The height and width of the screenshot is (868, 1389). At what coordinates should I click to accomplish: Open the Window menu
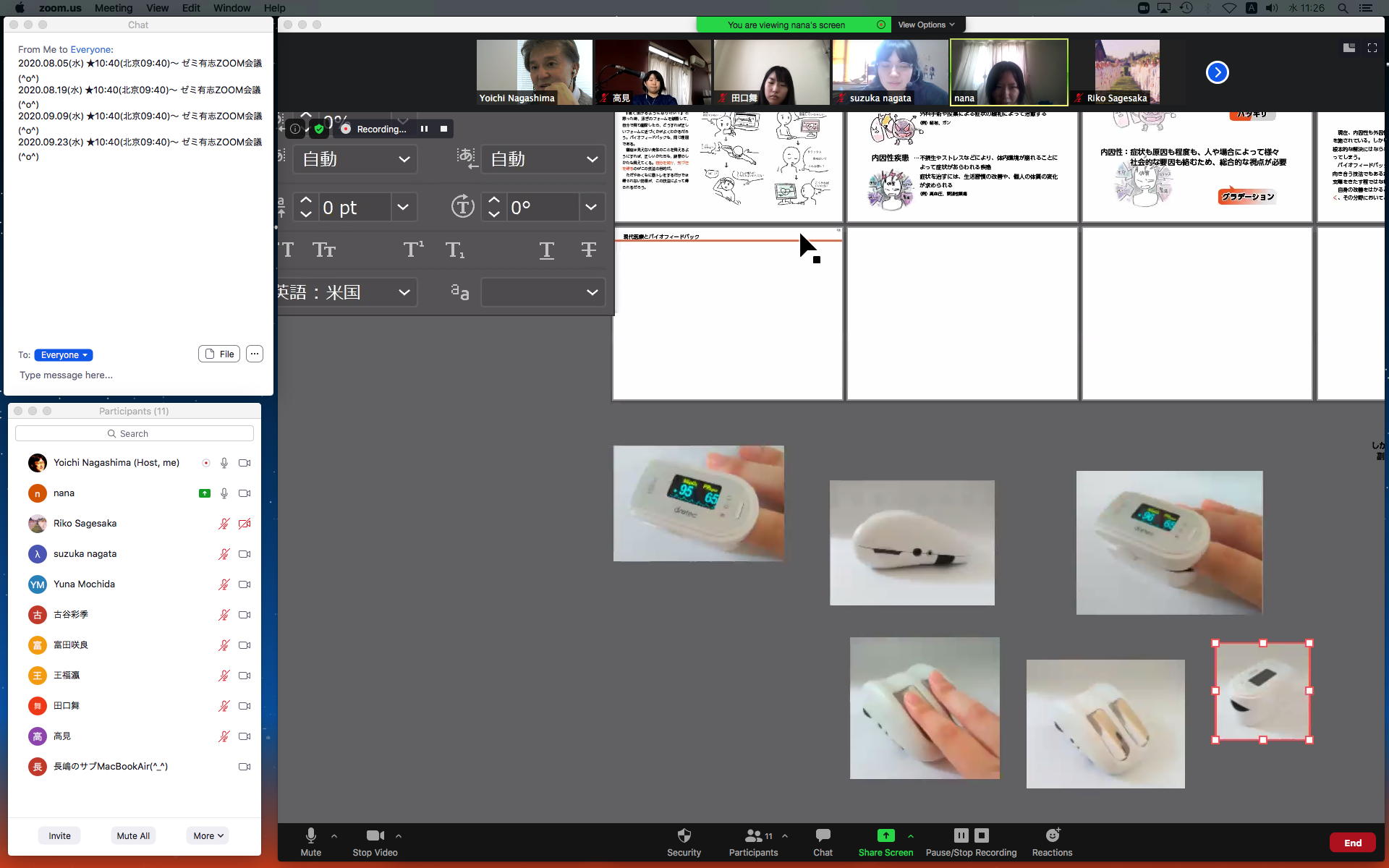231,8
